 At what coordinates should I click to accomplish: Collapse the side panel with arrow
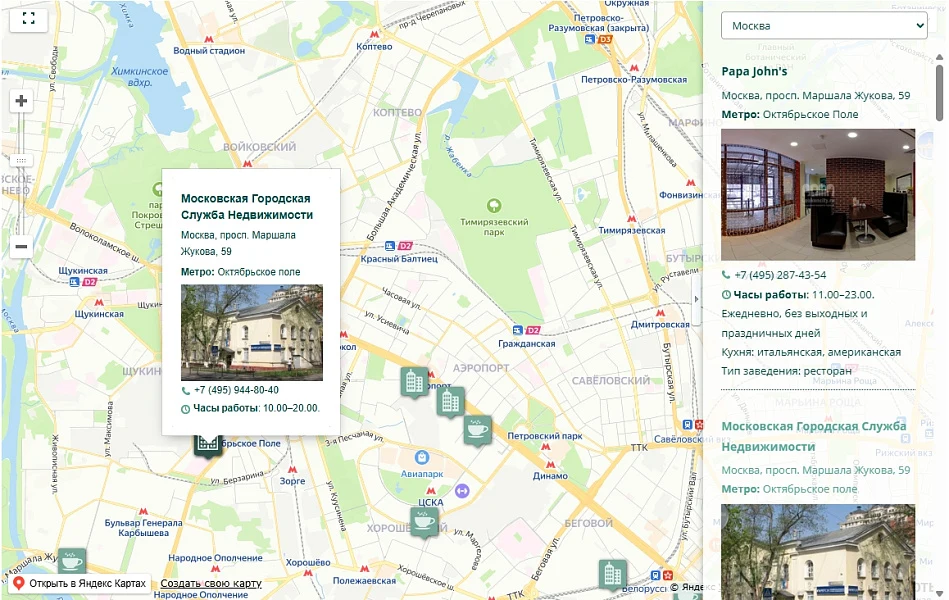click(696, 299)
